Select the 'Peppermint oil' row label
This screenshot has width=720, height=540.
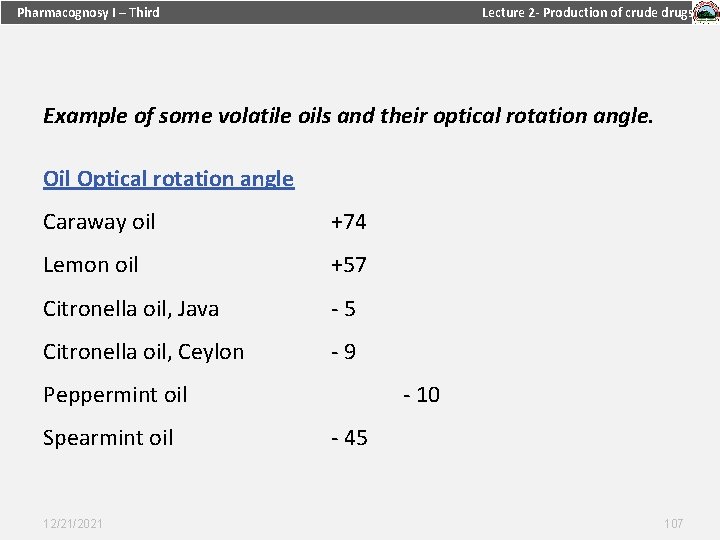(x=115, y=395)
